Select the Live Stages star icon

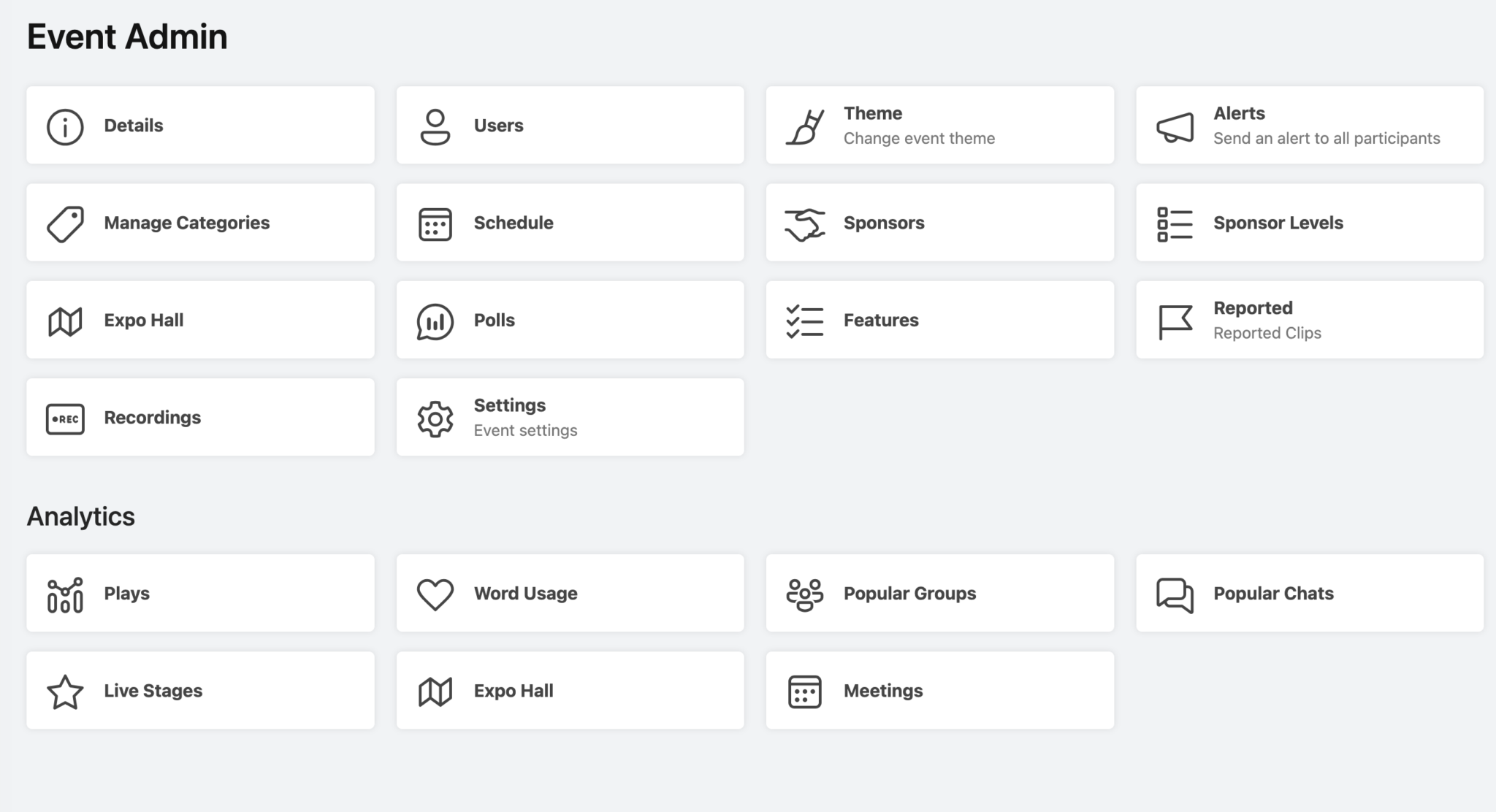(64, 690)
